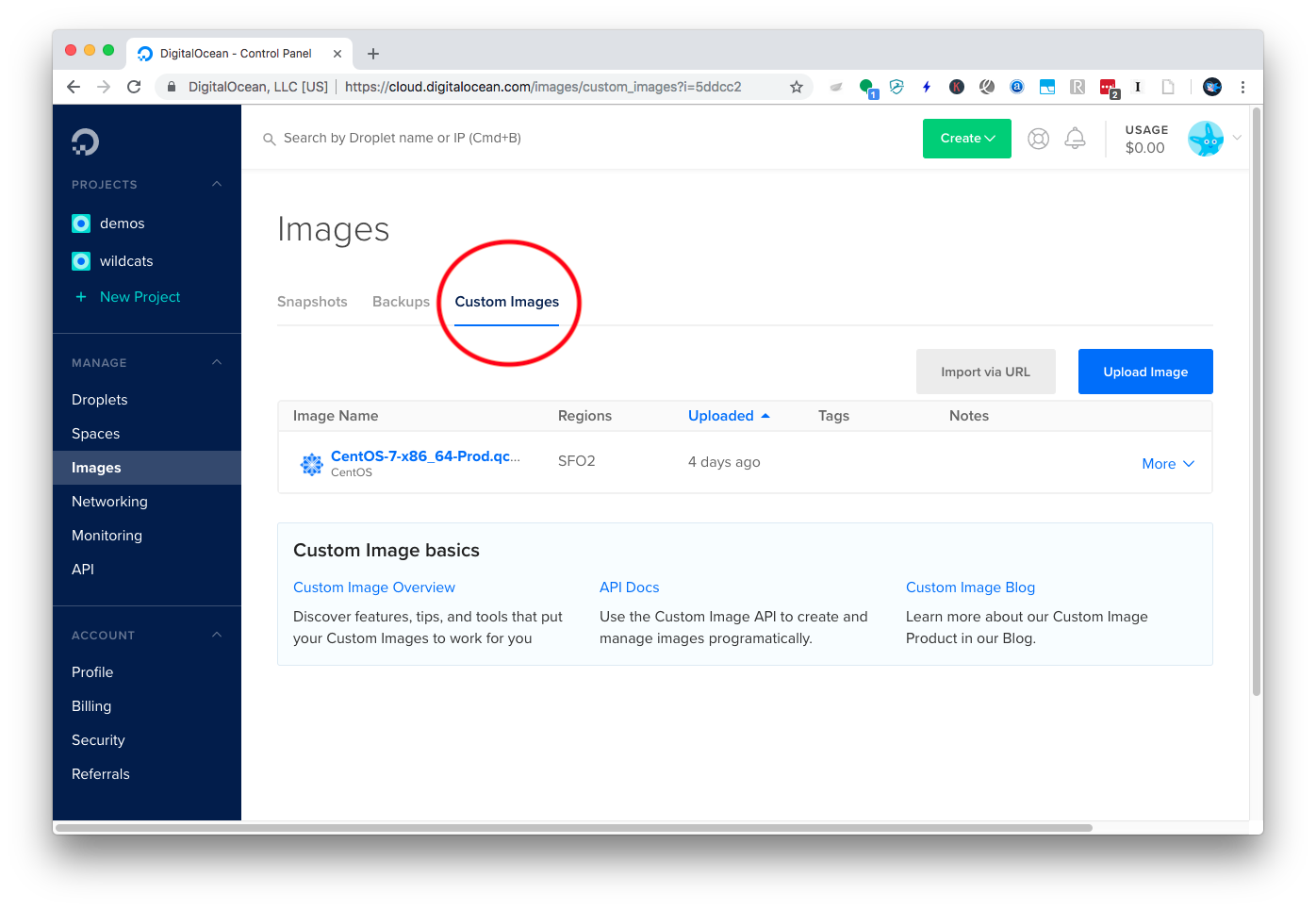This screenshot has width=1316, height=910.
Task: Click the R extension icon
Action: [x=1077, y=87]
